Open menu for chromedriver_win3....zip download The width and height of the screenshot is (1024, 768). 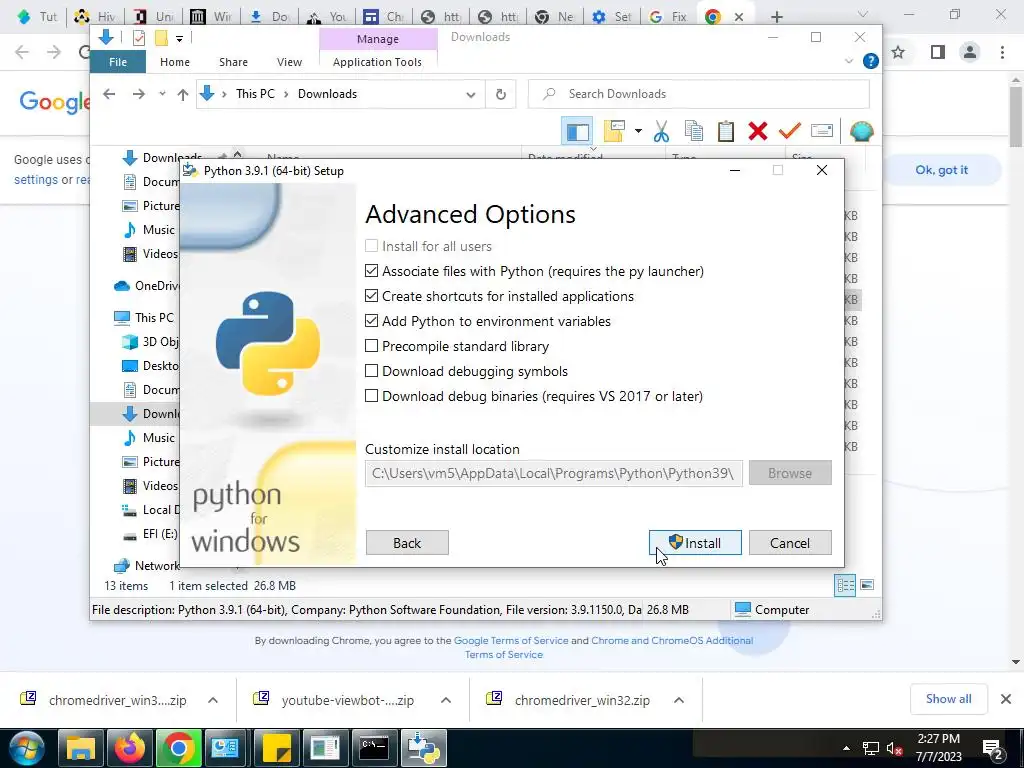tap(213, 700)
